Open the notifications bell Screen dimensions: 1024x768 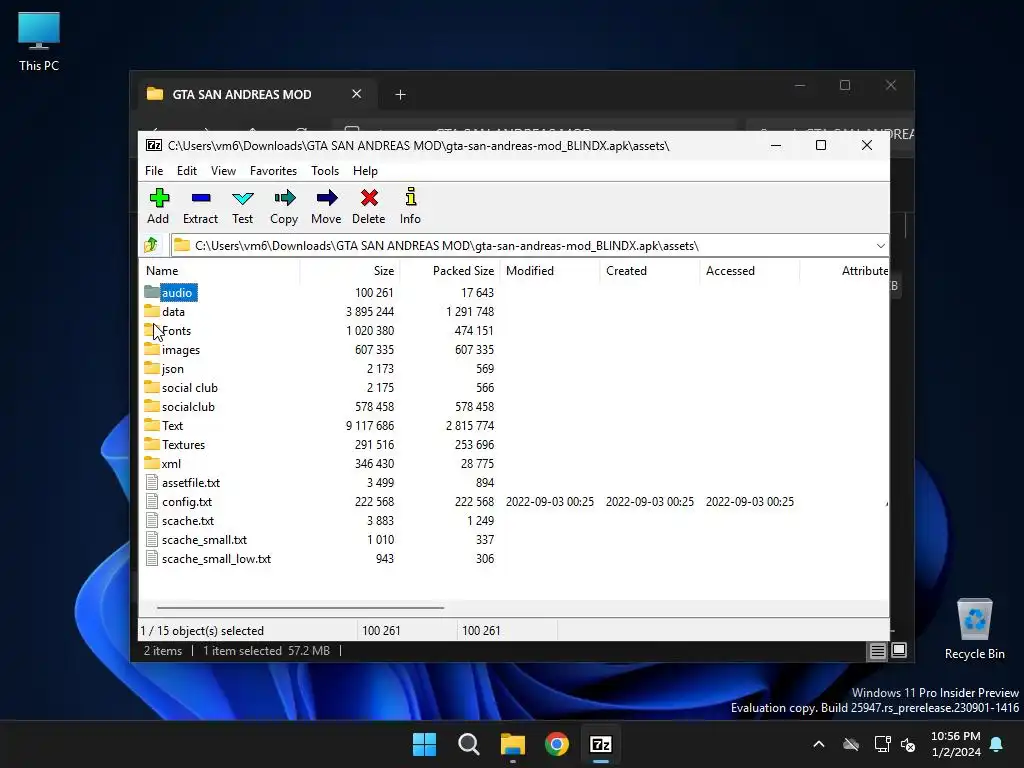pyautogui.click(x=997, y=744)
